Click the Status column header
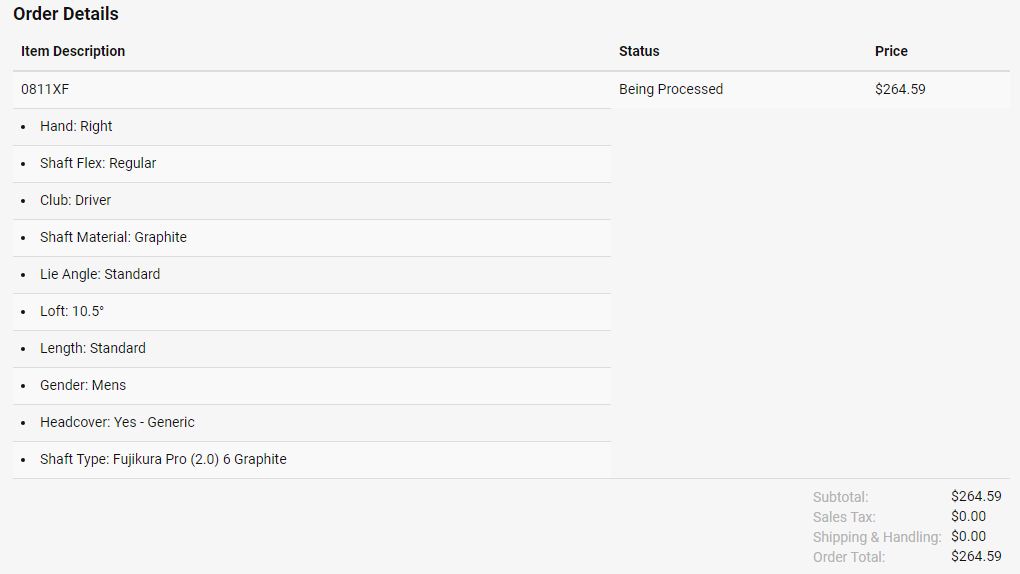 [x=639, y=51]
